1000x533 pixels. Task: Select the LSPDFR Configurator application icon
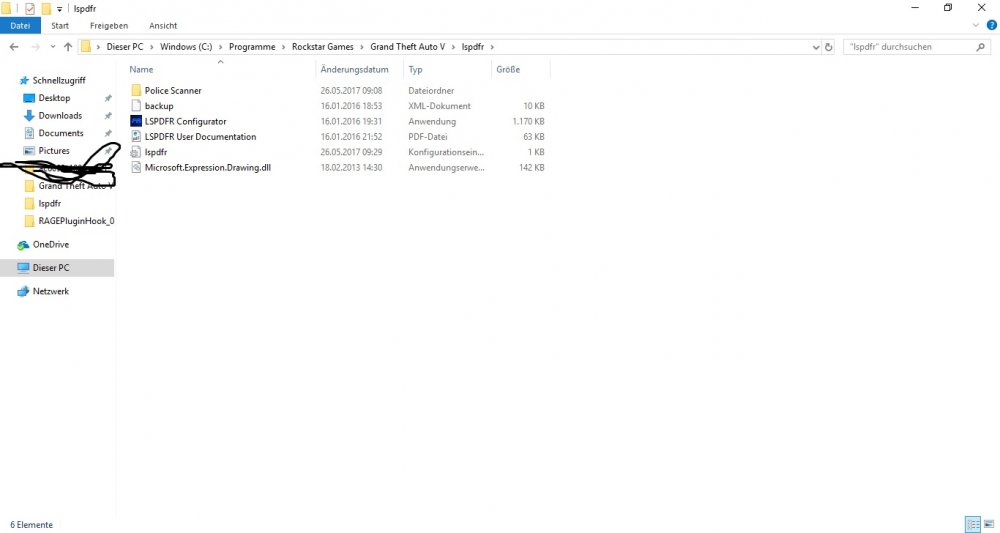(136, 121)
